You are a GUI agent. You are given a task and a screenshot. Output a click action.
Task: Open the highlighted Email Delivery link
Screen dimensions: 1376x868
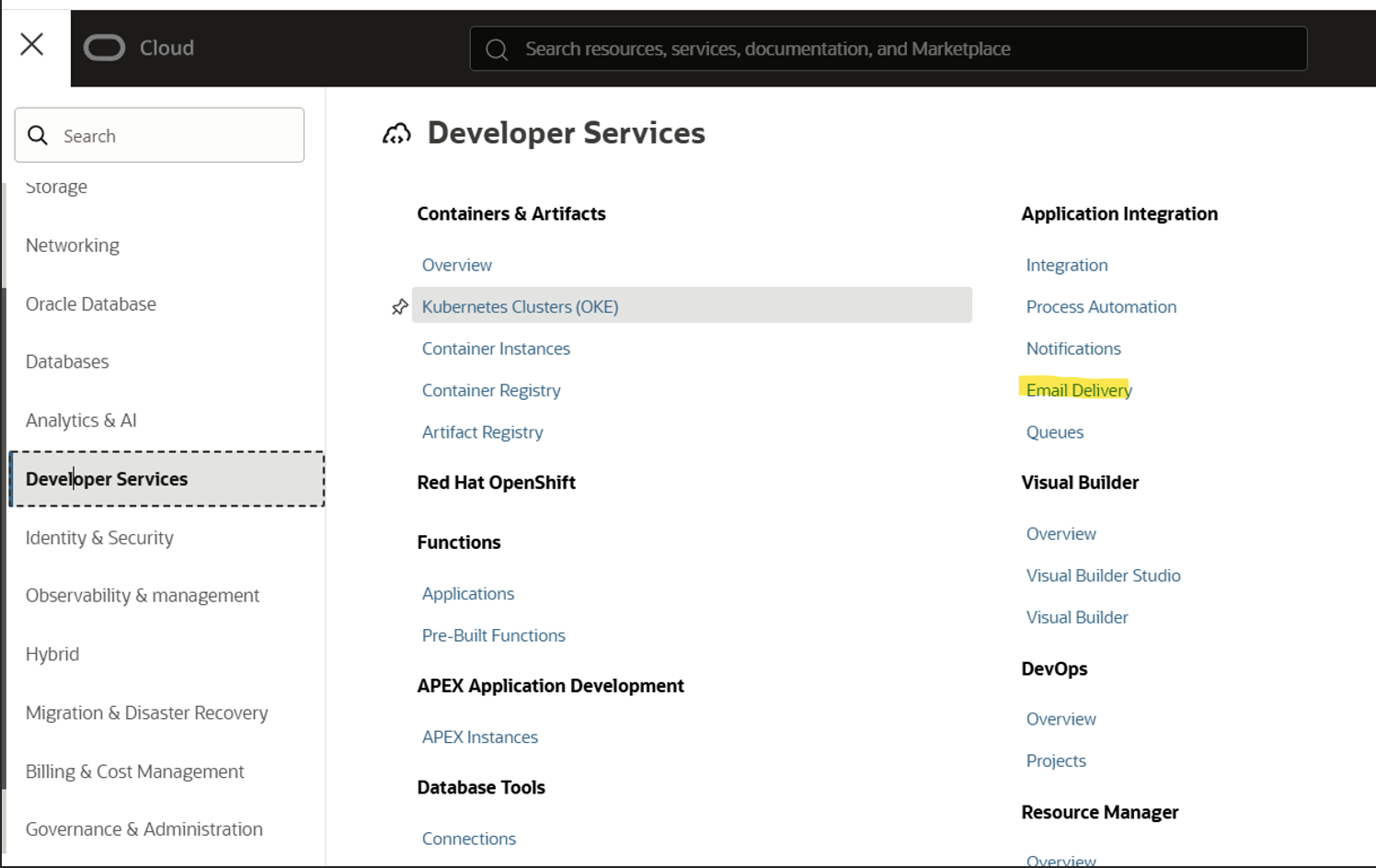(x=1077, y=390)
